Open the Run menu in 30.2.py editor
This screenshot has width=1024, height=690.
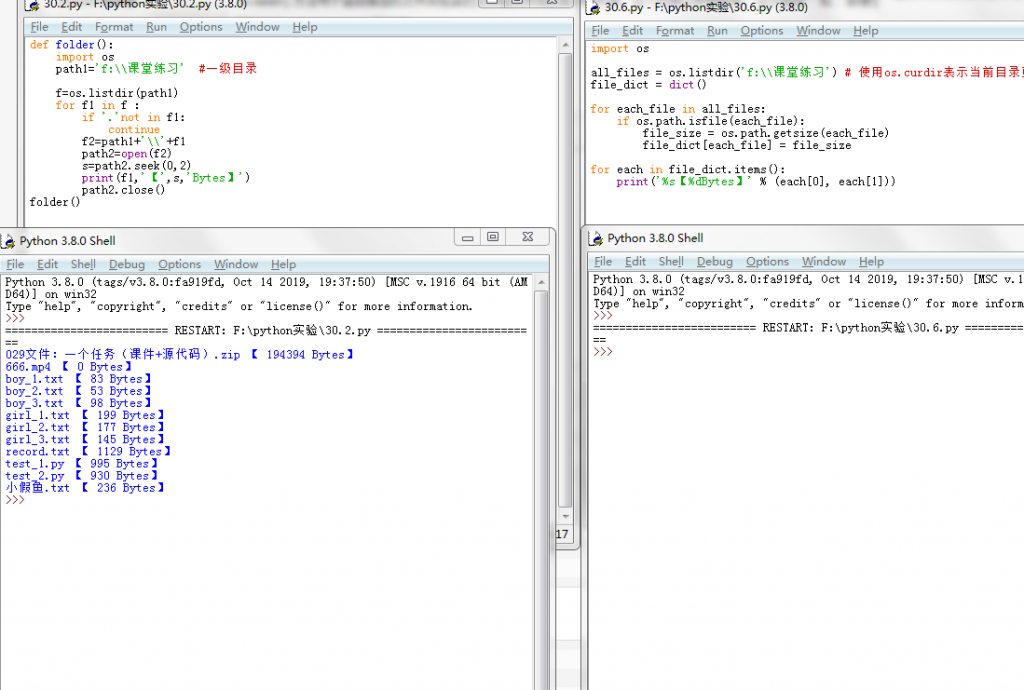point(156,27)
